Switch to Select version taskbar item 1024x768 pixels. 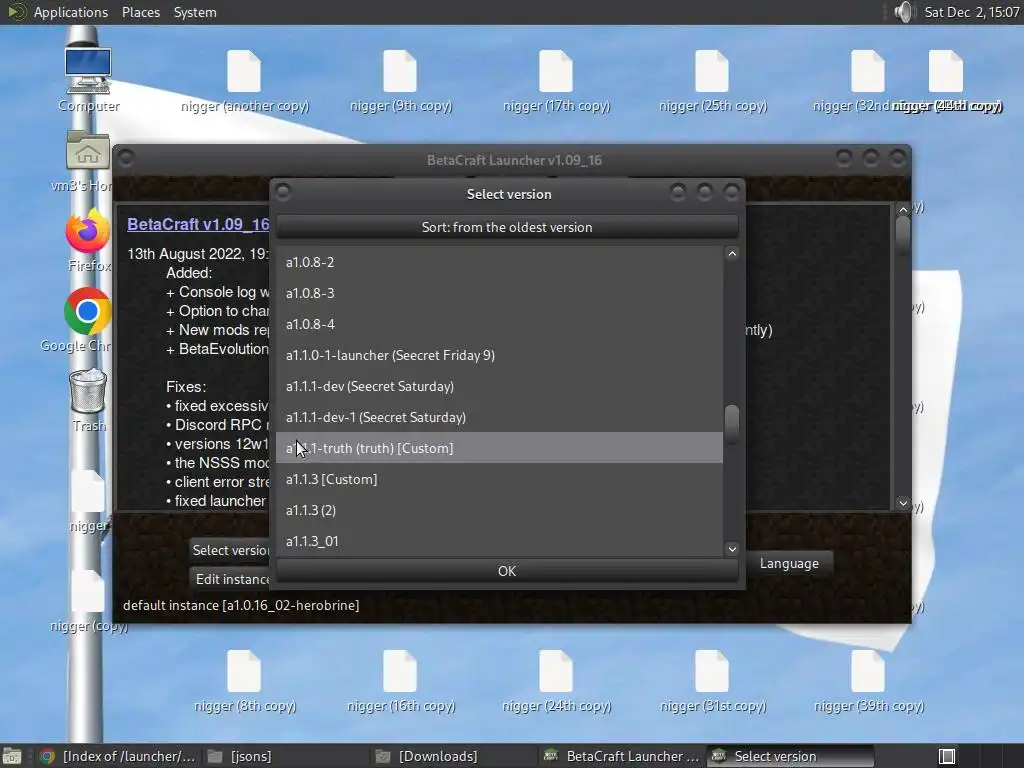[790, 756]
